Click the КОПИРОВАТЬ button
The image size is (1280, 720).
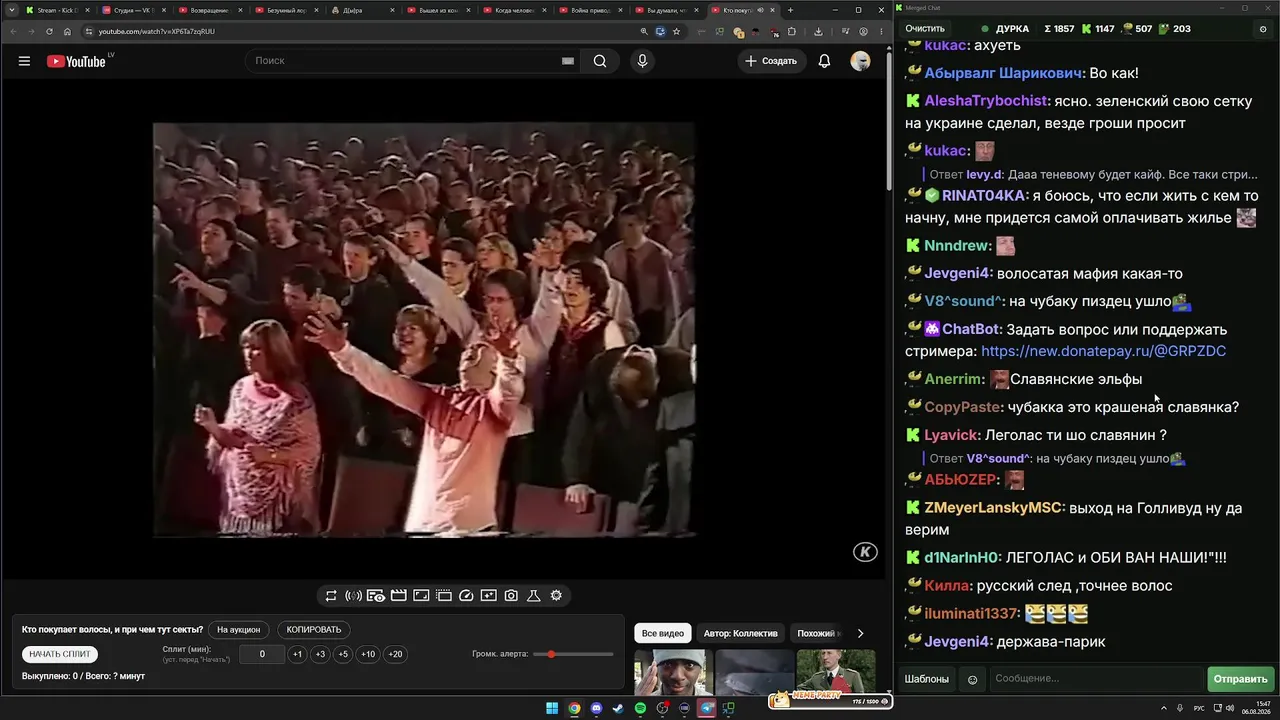[x=314, y=630]
